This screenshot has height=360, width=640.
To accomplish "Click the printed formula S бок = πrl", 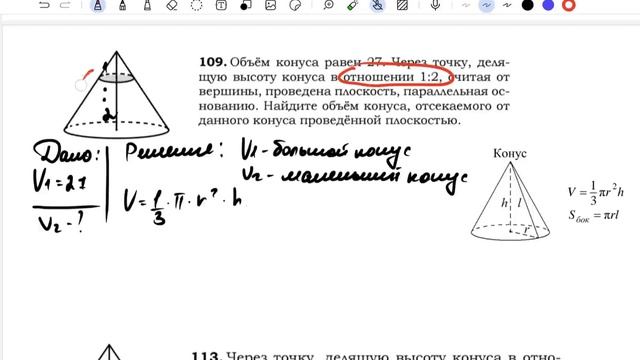I will point(593,216).
